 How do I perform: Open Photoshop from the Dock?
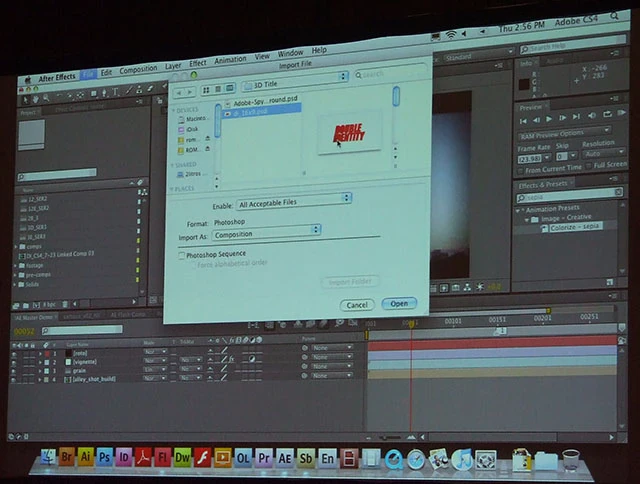(x=104, y=457)
